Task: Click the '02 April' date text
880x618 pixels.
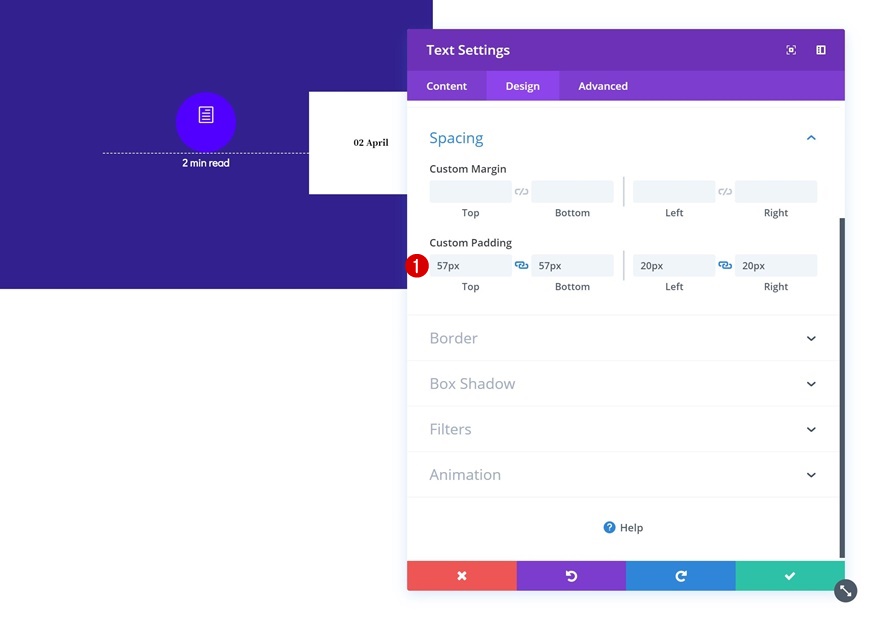Action: point(371,143)
